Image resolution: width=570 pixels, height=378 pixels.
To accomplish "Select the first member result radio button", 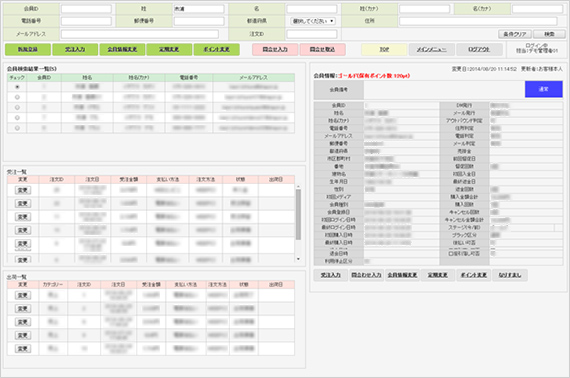I will [17, 87].
